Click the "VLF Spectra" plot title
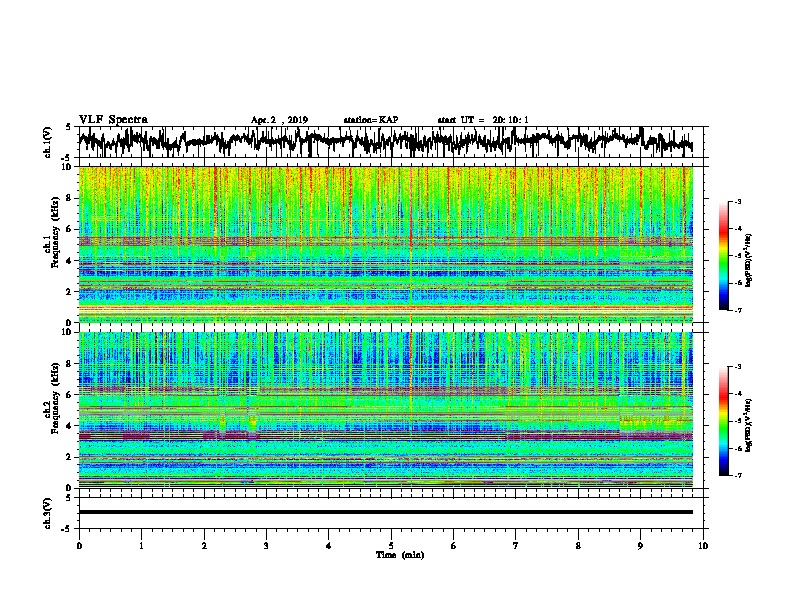This screenshot has width=792, height=612. coord(113,120)
